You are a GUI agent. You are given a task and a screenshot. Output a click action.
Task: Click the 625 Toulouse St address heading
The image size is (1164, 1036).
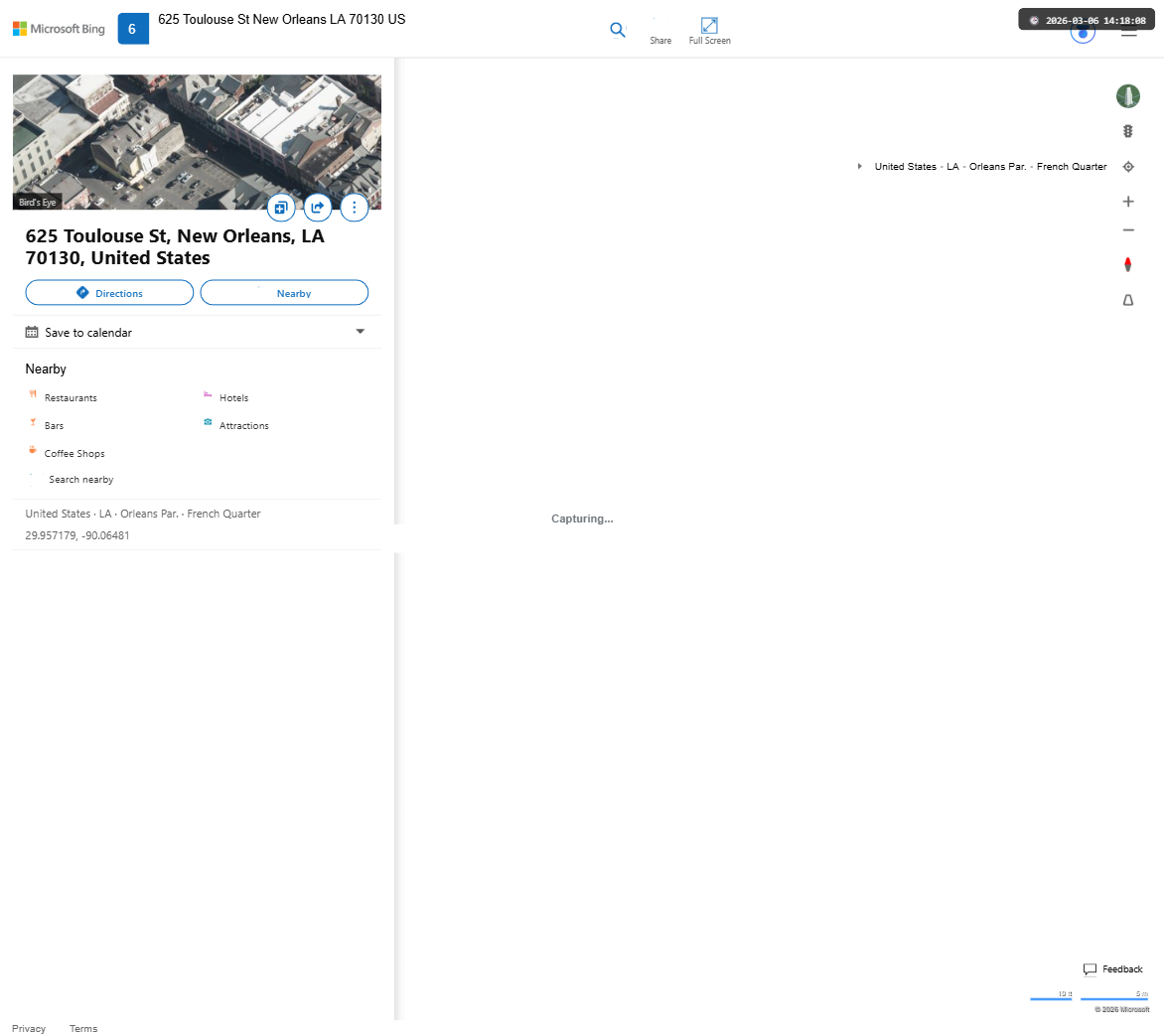click(x=175, y=246)
